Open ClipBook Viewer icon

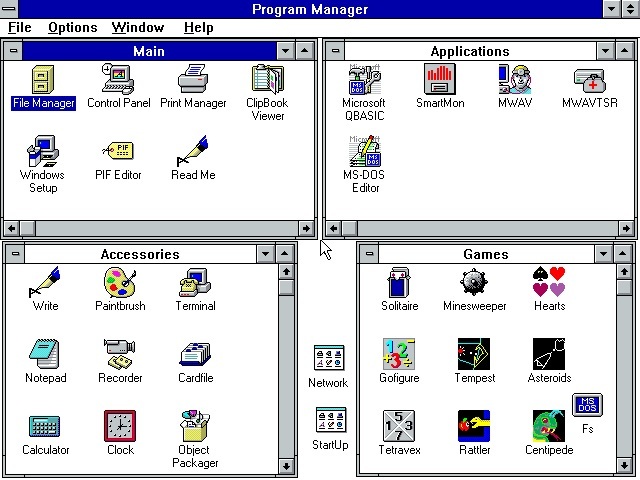[268, 79]
